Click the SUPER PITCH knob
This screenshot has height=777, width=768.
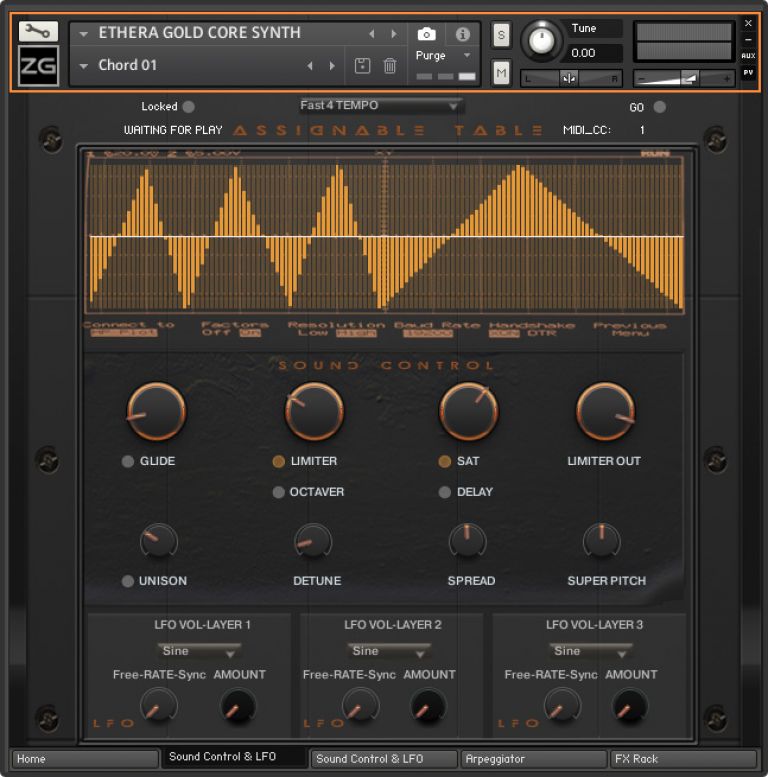[x=602, y=542]
